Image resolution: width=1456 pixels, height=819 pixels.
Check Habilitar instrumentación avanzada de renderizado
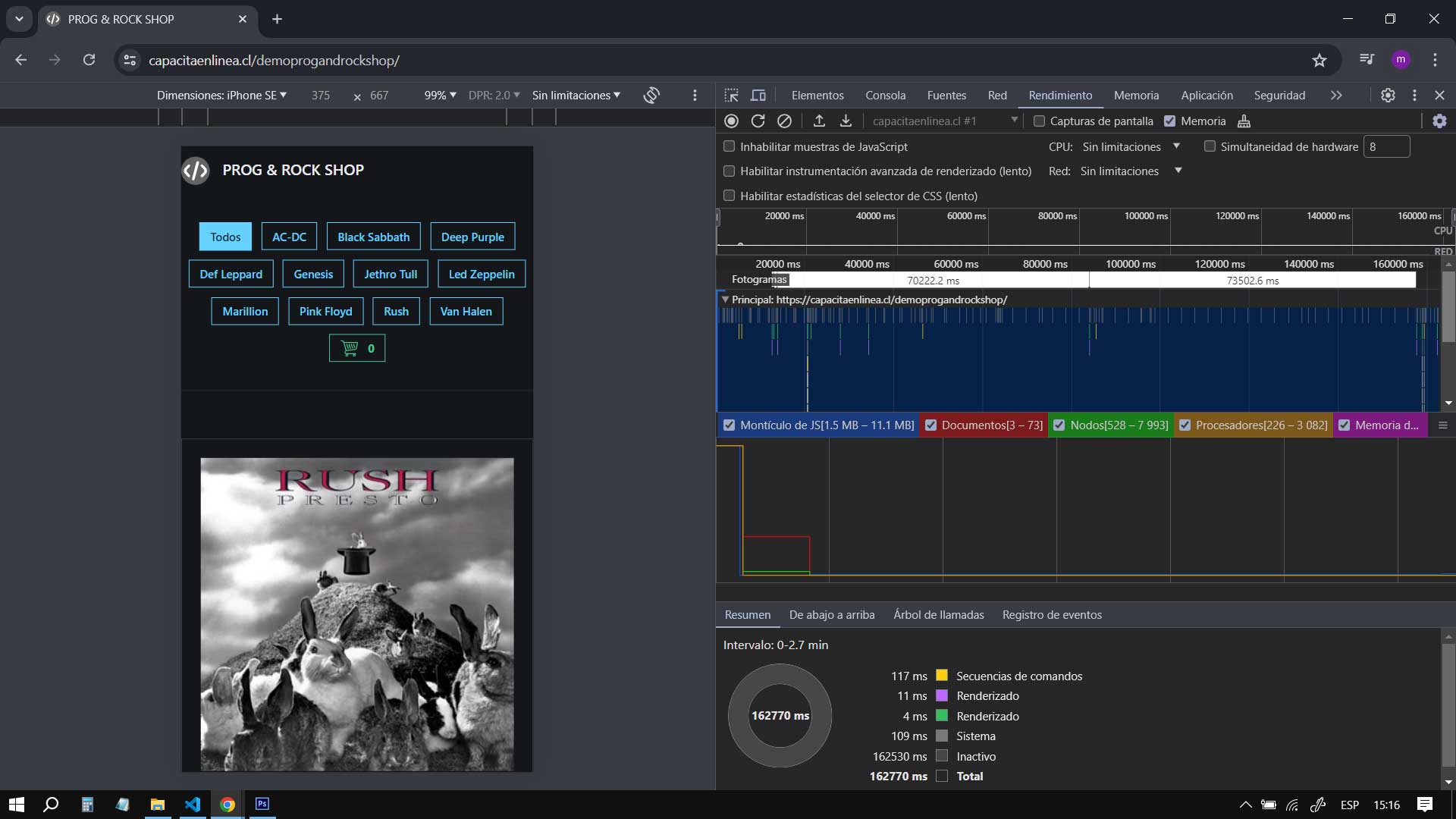click(x=730, y=171)
